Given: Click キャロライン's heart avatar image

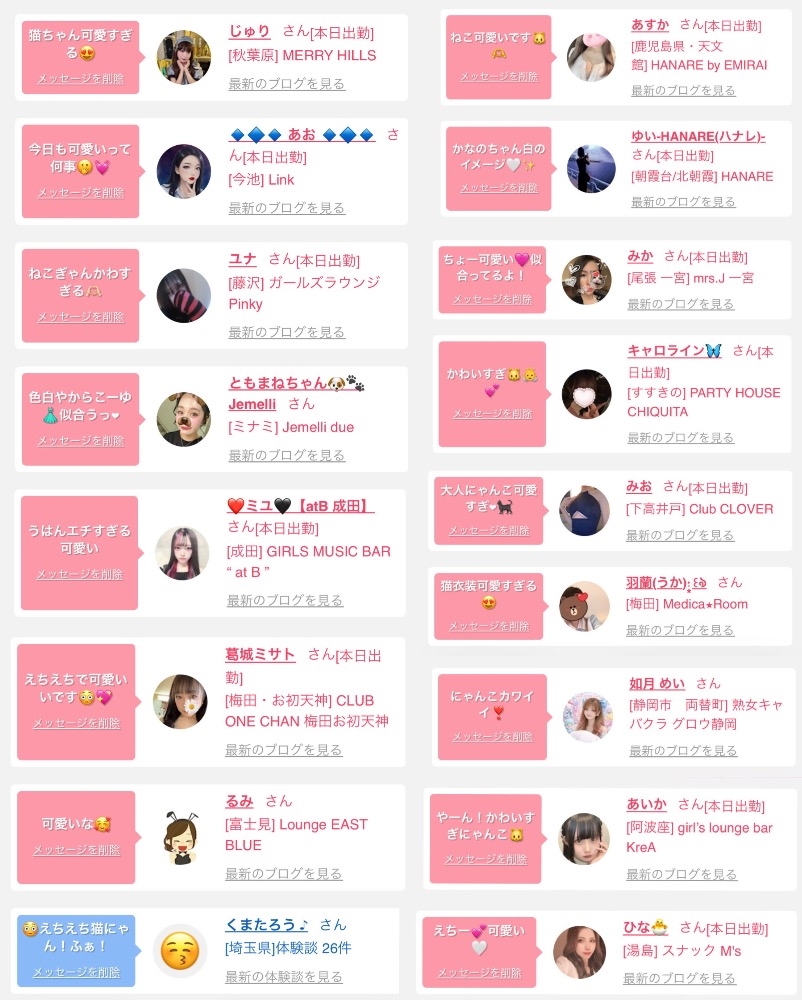Looking at the screenshot, I should pyautogui.click(x=587, y=394).
